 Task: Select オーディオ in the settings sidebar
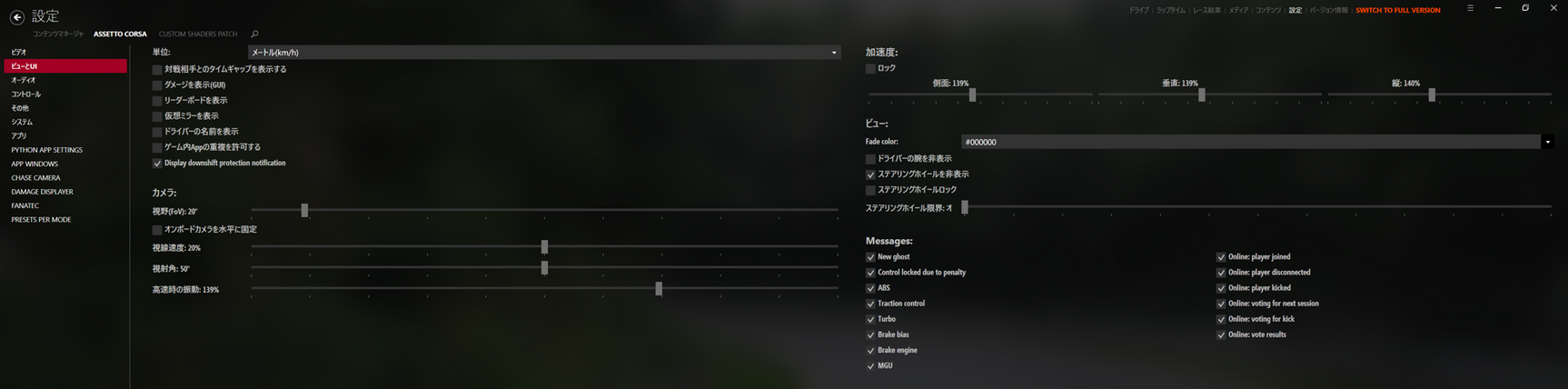24,80
